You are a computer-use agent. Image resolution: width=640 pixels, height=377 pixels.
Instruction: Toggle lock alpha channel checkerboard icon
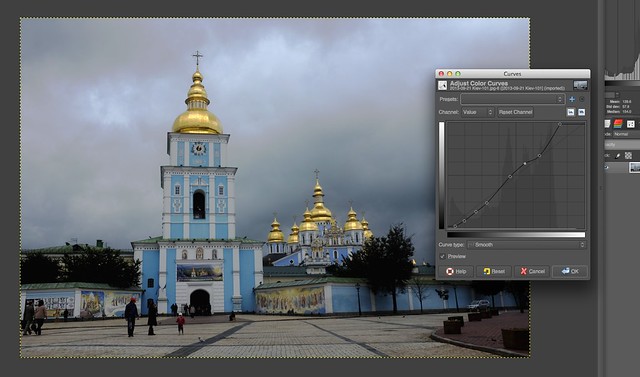pos(628,155)
